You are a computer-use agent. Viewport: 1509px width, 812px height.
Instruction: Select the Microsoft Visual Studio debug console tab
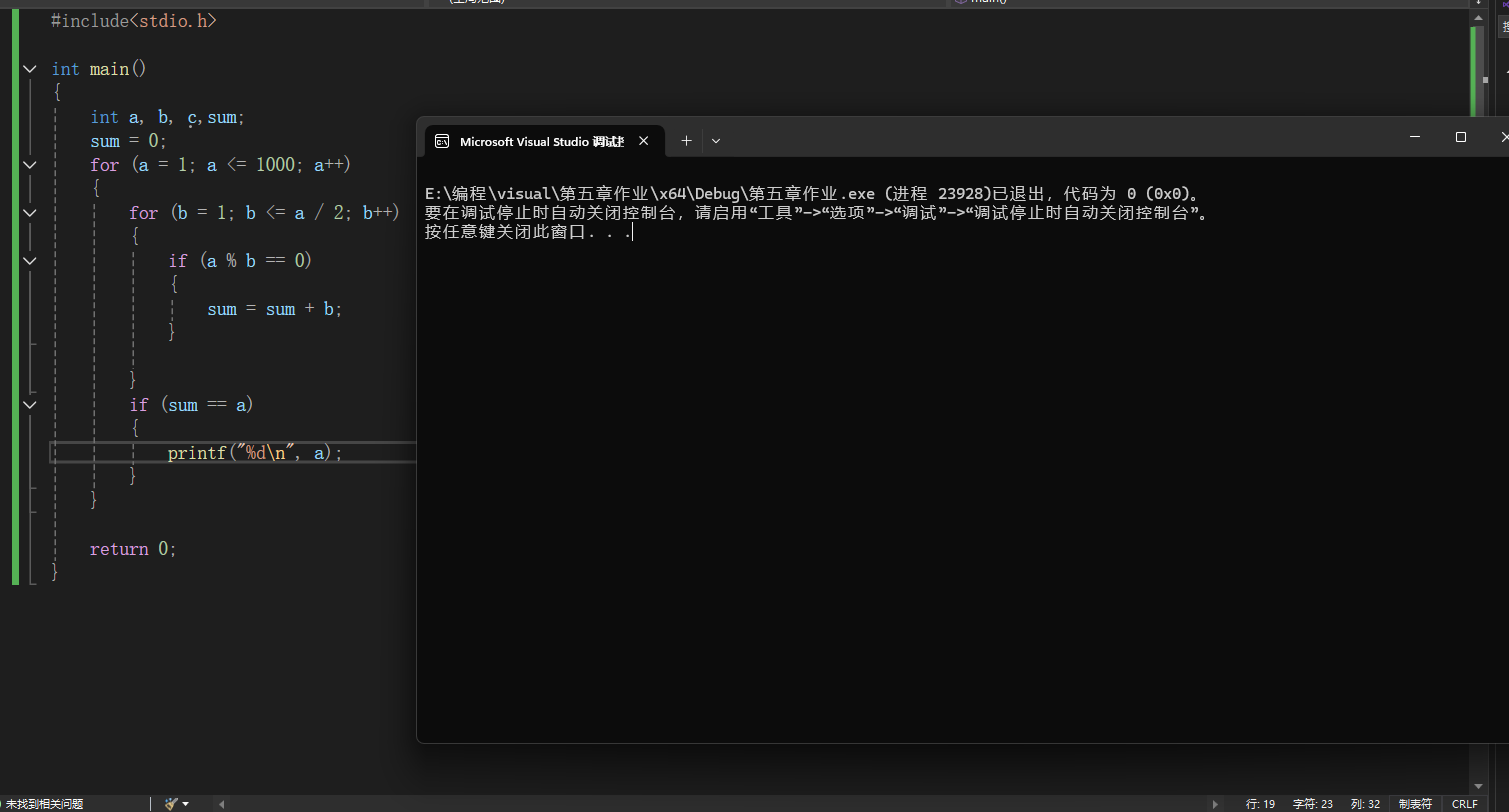(x=543, y=141)
